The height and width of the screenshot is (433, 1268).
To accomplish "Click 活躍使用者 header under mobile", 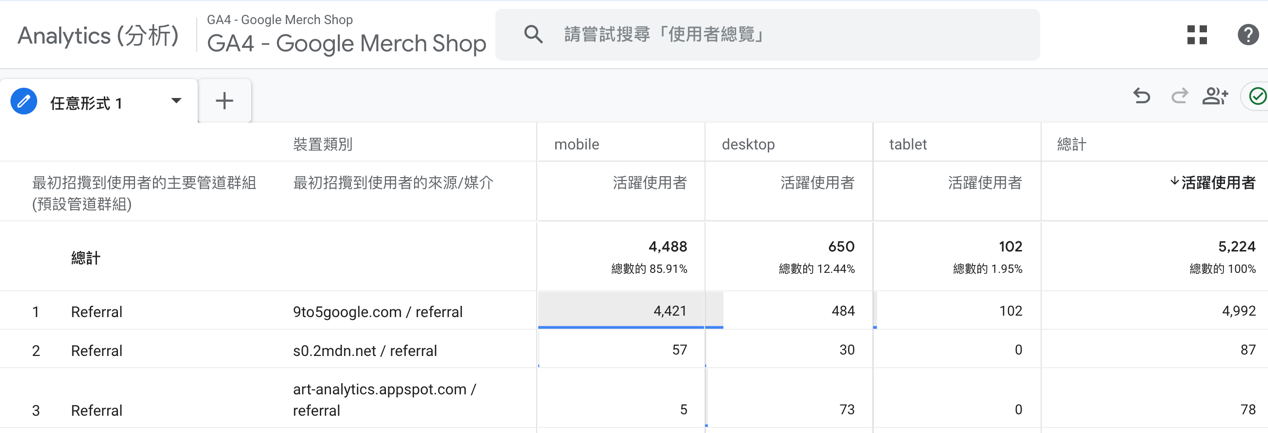I will (x=650, y=183).
